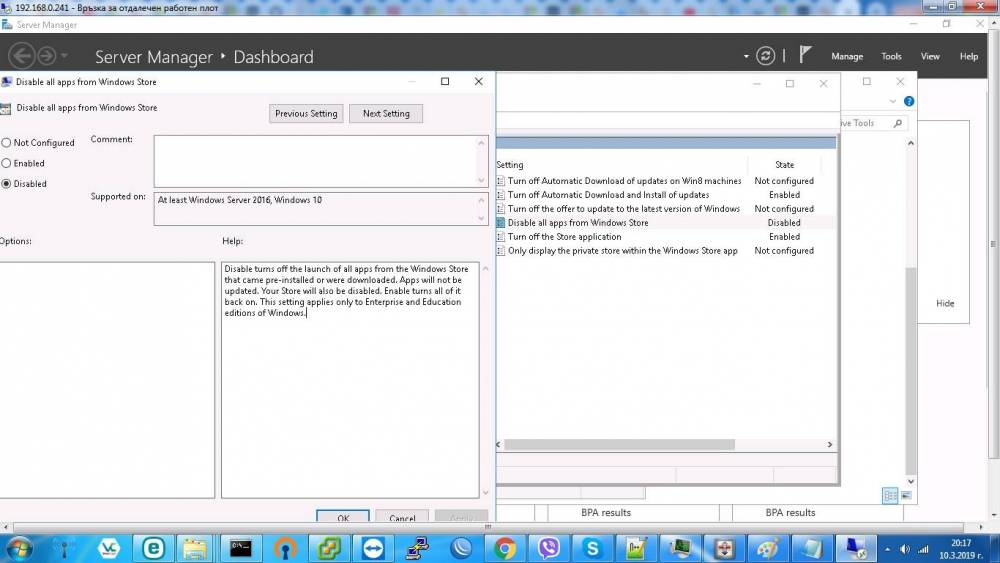1000x563 pixels.
Task: Sort by the State column header
Action: pyautogui.click(x=784, y=165)
